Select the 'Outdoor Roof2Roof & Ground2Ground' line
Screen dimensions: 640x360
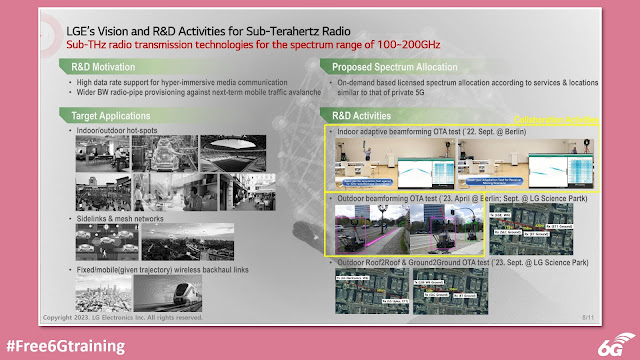coord(463,262)
